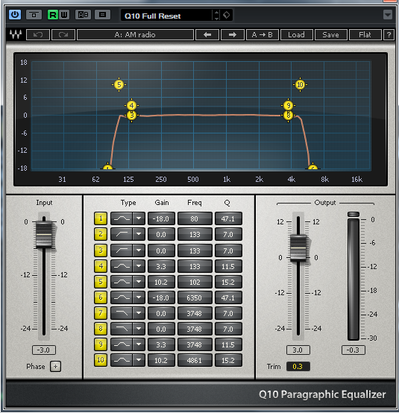The height and width of the screenshot is (413, 399).
Task: Toggle band 1 on/off button
Action: click(x=100, y=219)
